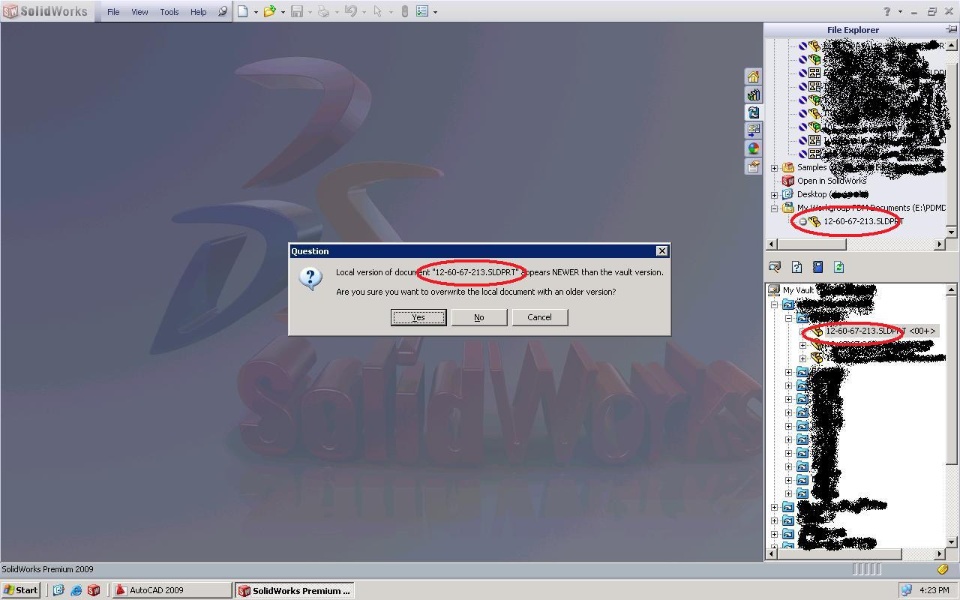Collapse My Workgroup PDM Documents node
Viewport: 960px width, 600px height.
[774, 208]
